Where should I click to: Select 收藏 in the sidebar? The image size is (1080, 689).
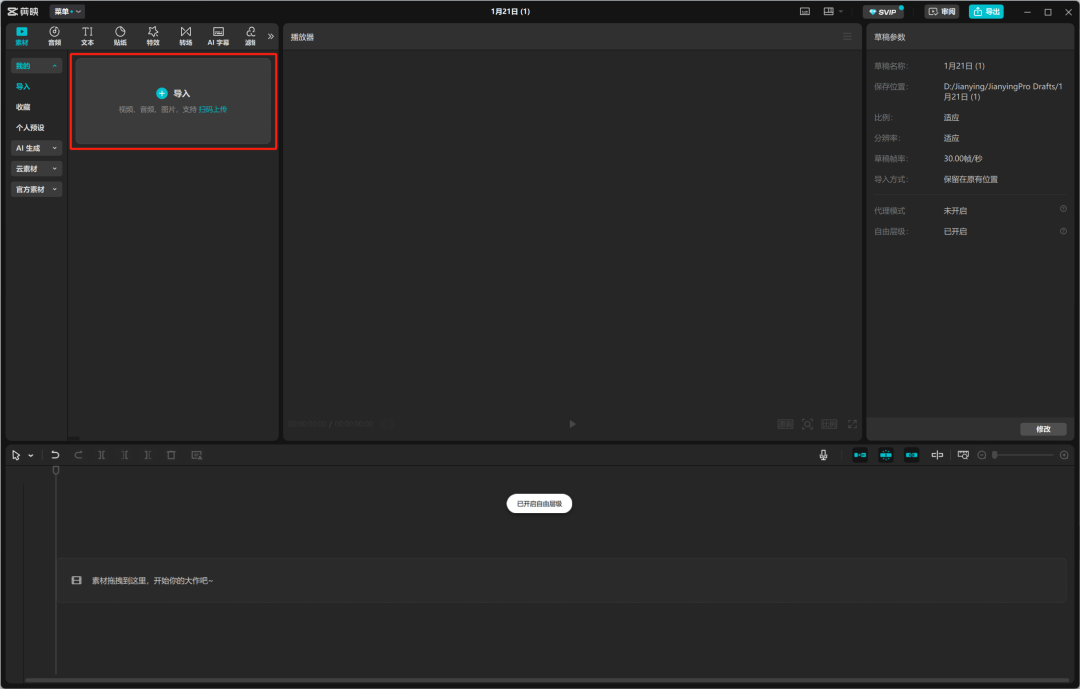pyautogui.click(x=23, y=107)
